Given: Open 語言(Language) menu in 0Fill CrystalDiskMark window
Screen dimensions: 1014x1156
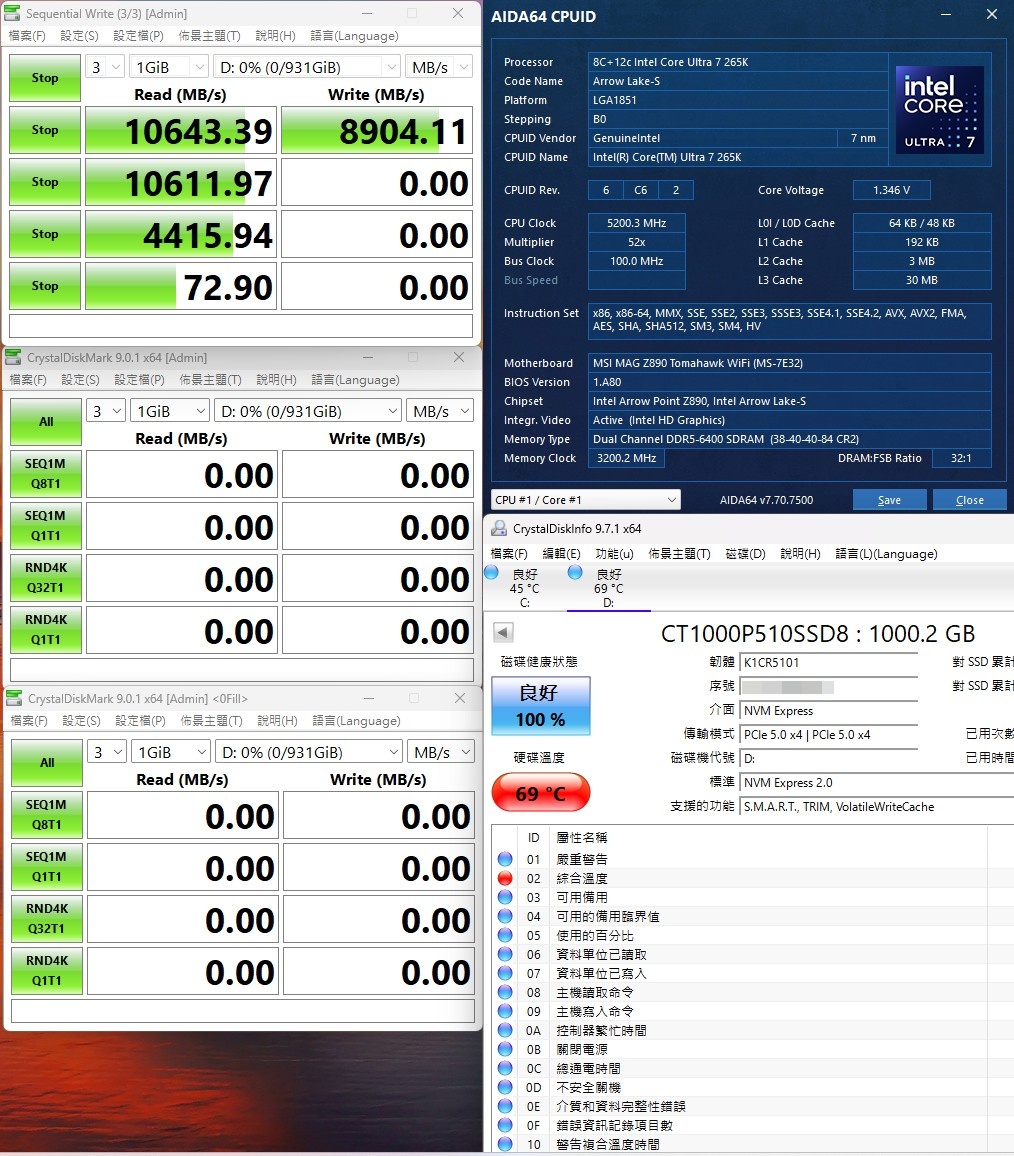Looking at the screenshot, I should [356, 720].
